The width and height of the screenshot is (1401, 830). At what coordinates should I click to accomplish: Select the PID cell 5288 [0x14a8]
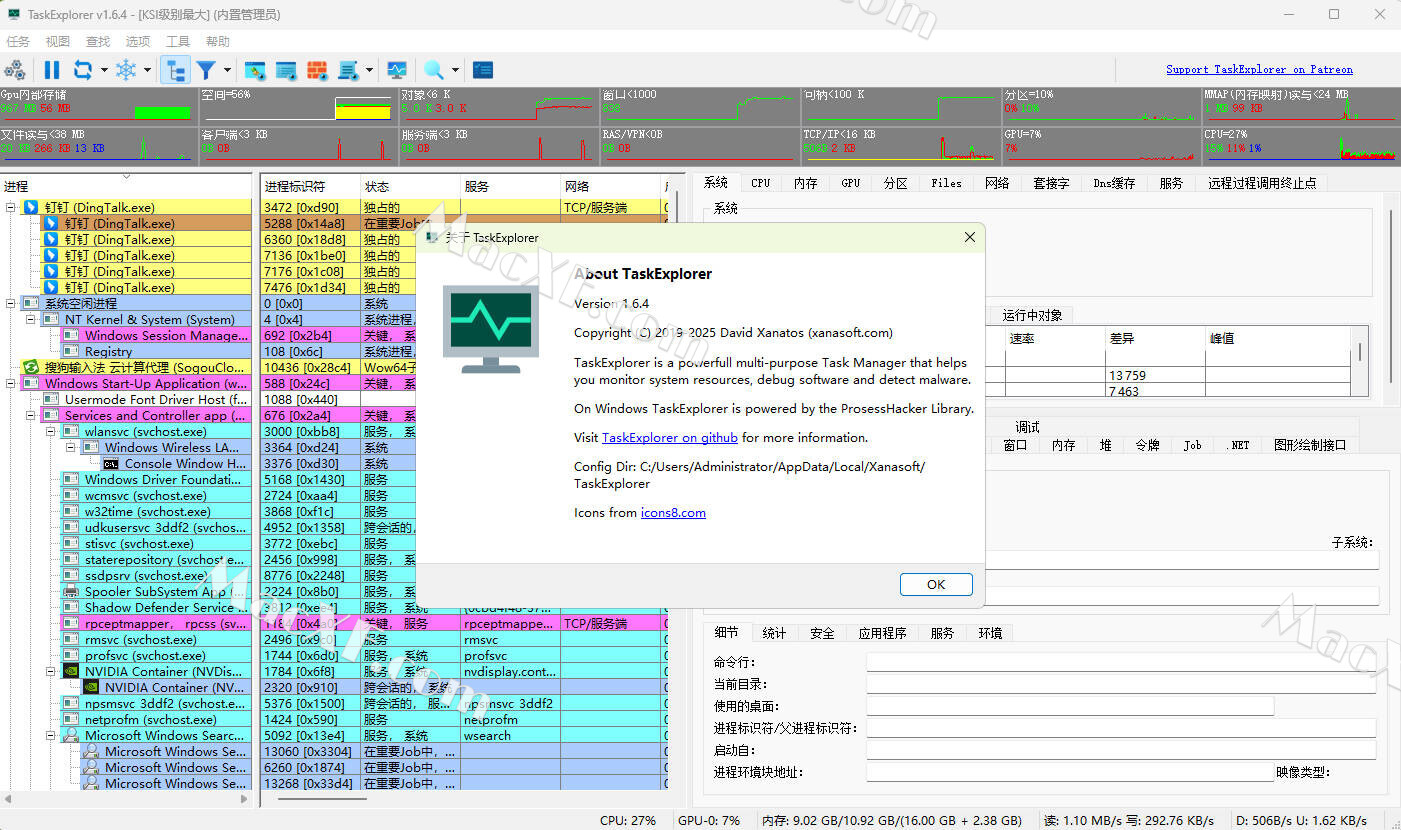[310, 224]
